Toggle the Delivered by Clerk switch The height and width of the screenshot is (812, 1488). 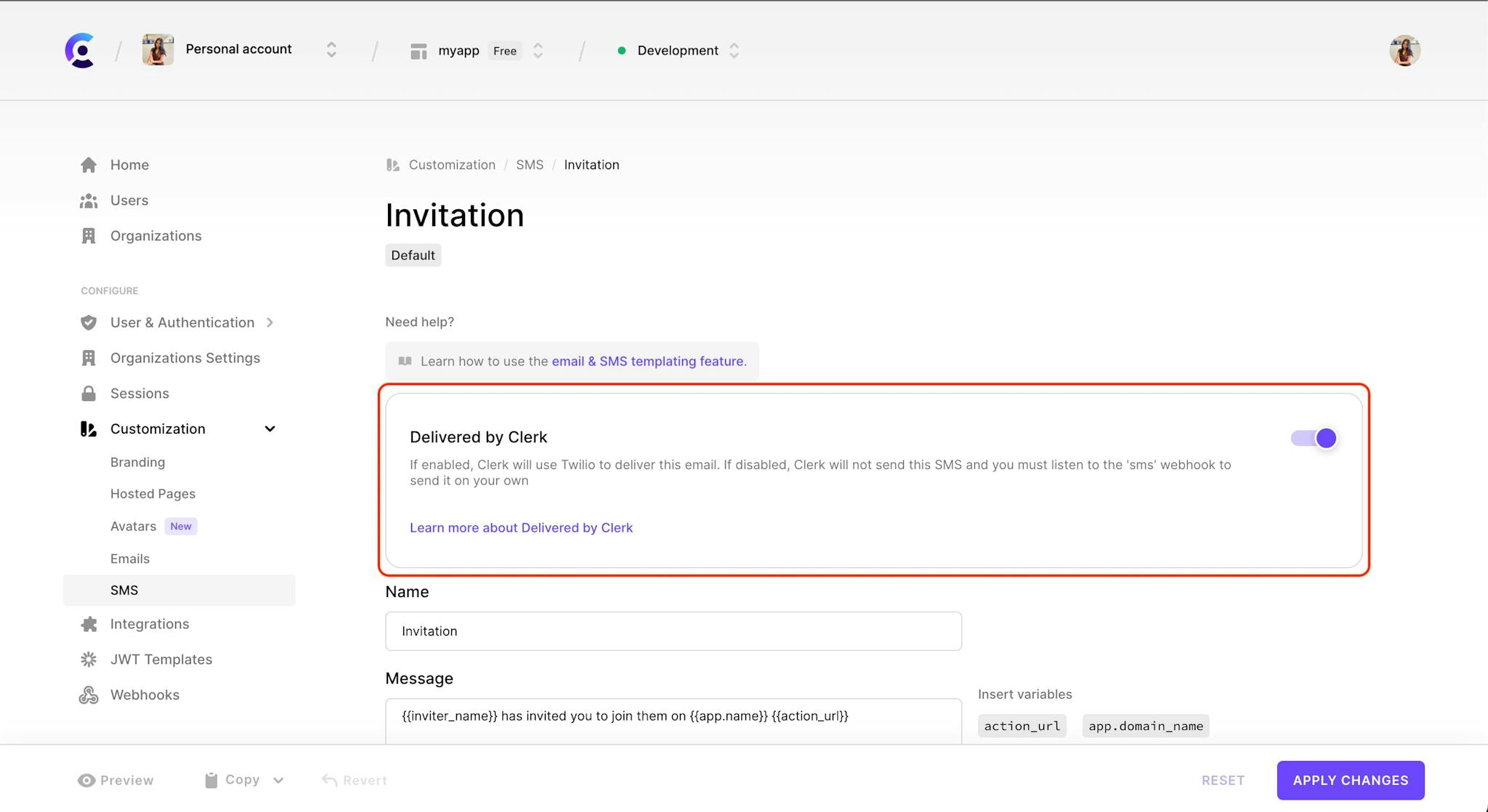point(1315,438)
